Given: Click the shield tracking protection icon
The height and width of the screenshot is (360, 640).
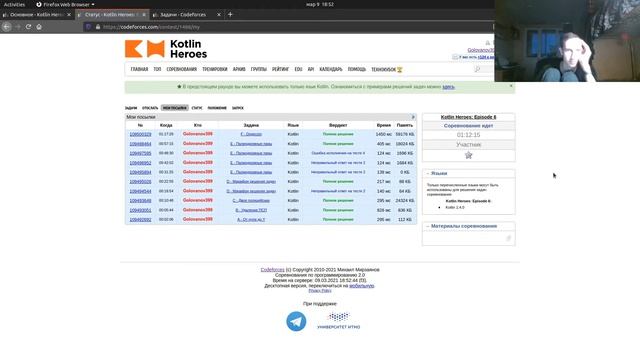Looking at the screenshot, I should click(88, 27).
